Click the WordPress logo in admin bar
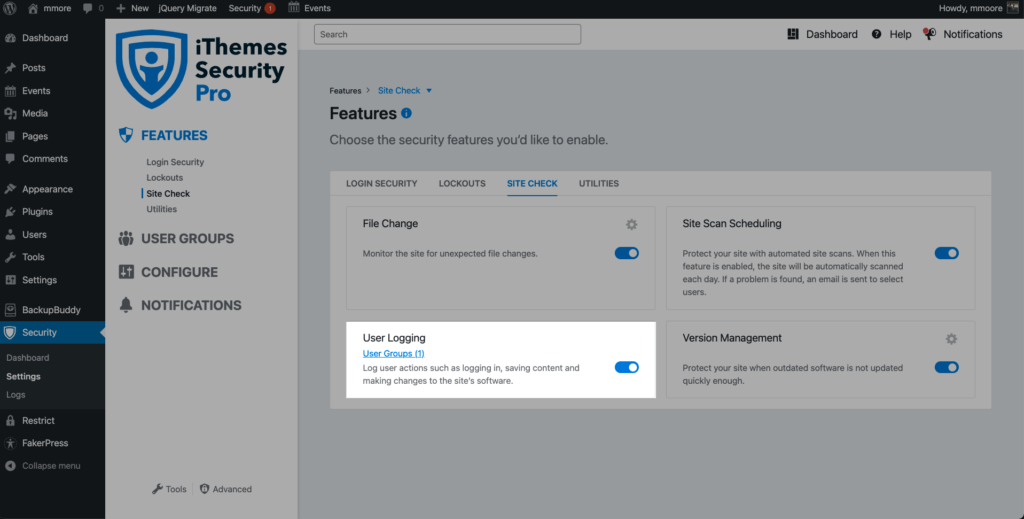This screenshot has height=519, width=1024. tap(10, 8)
